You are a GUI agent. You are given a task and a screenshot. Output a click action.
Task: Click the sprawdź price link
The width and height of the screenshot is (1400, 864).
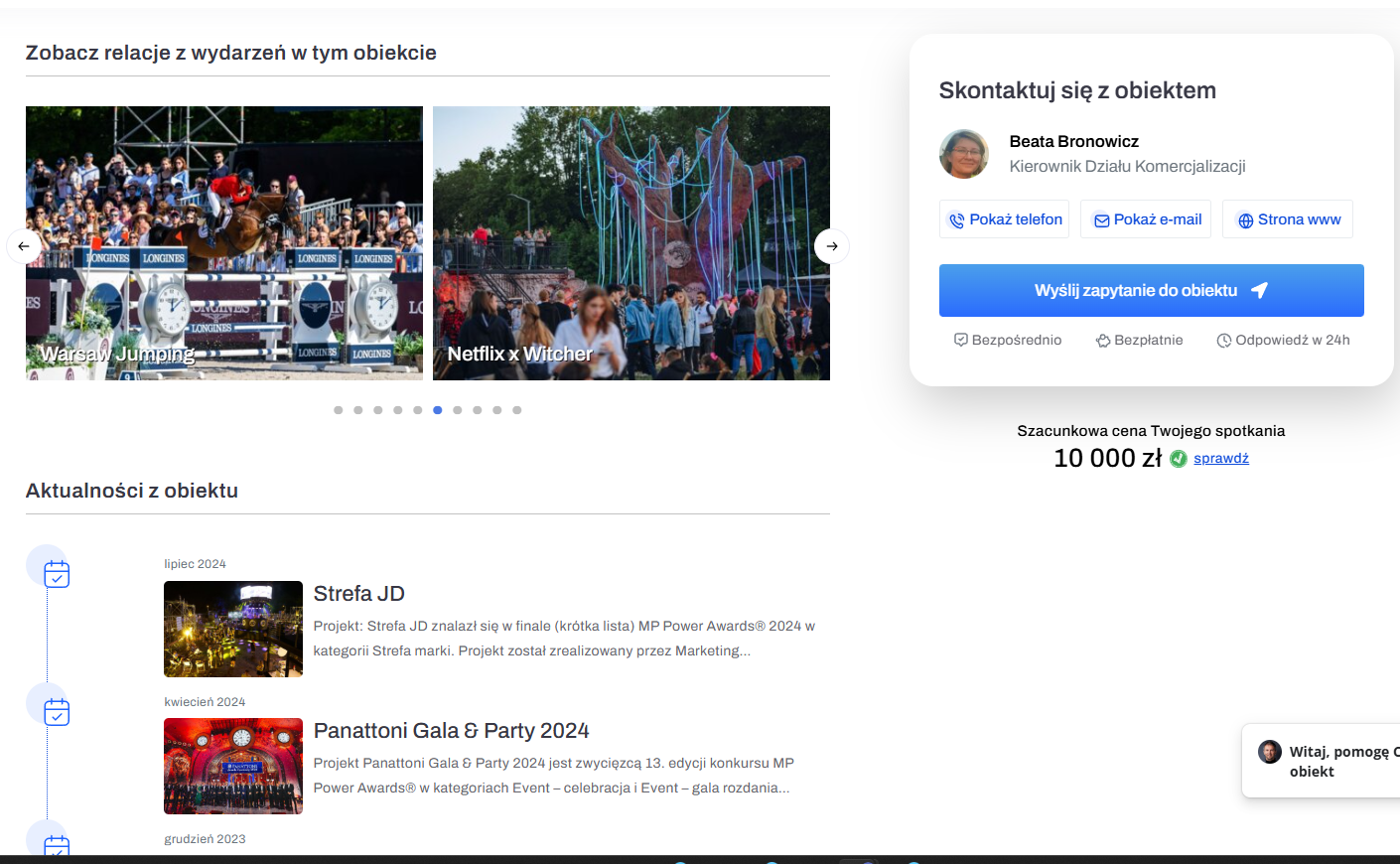[1221, 458]
